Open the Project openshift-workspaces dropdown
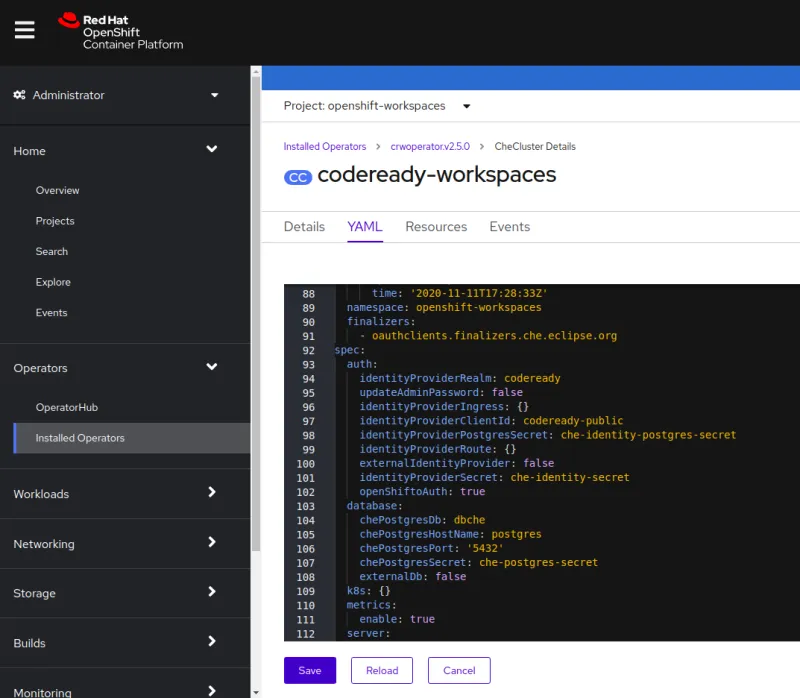The width and height of the screenshot is (800, 698). pos(377,106)
